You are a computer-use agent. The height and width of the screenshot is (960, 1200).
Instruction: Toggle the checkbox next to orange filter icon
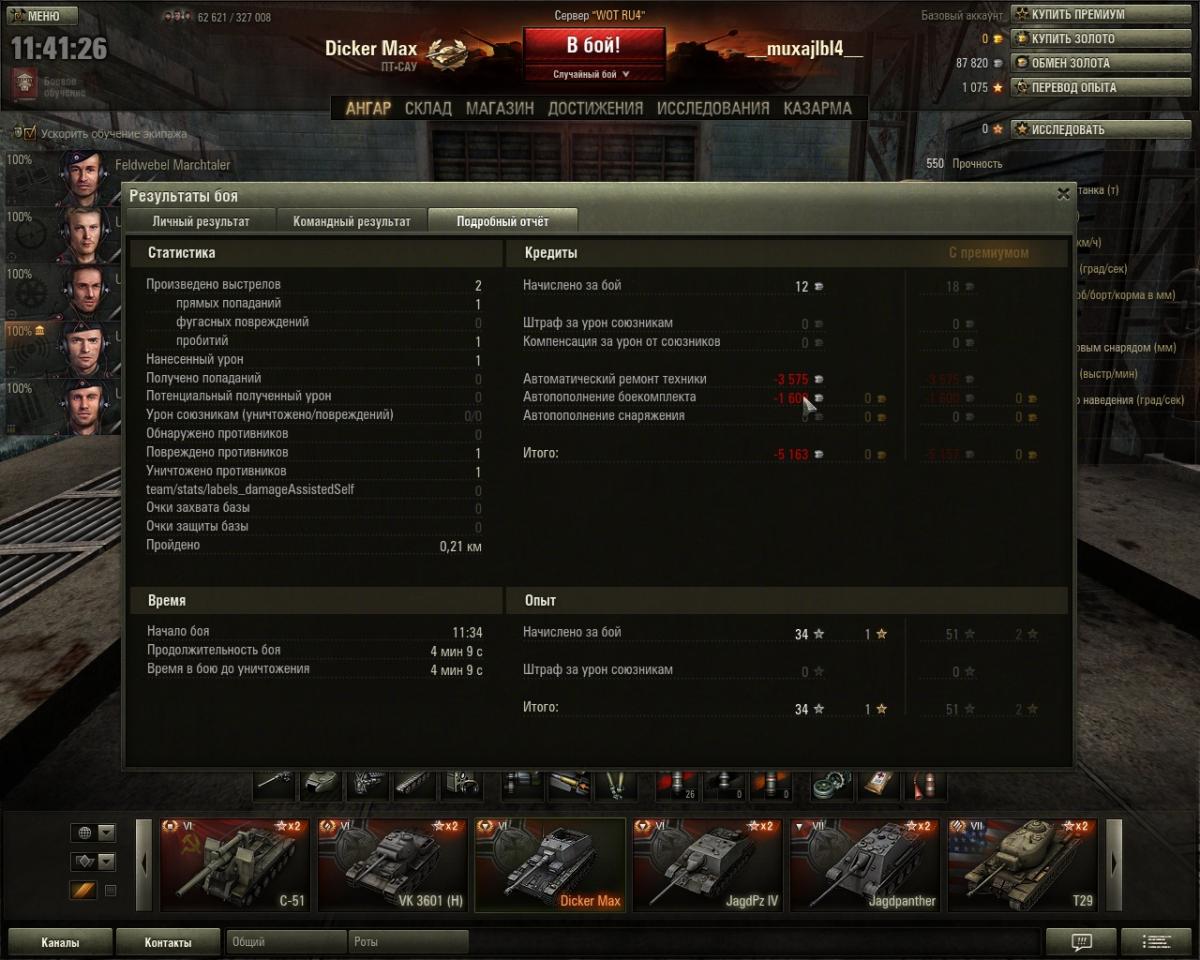coord(111,890)
